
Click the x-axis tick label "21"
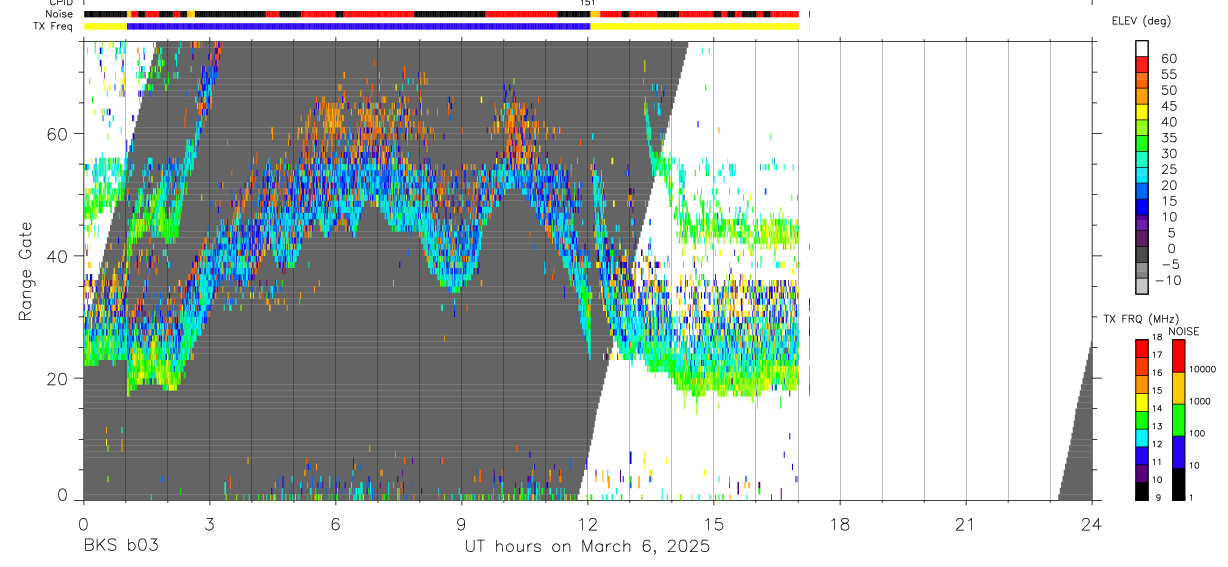point(966,524)
